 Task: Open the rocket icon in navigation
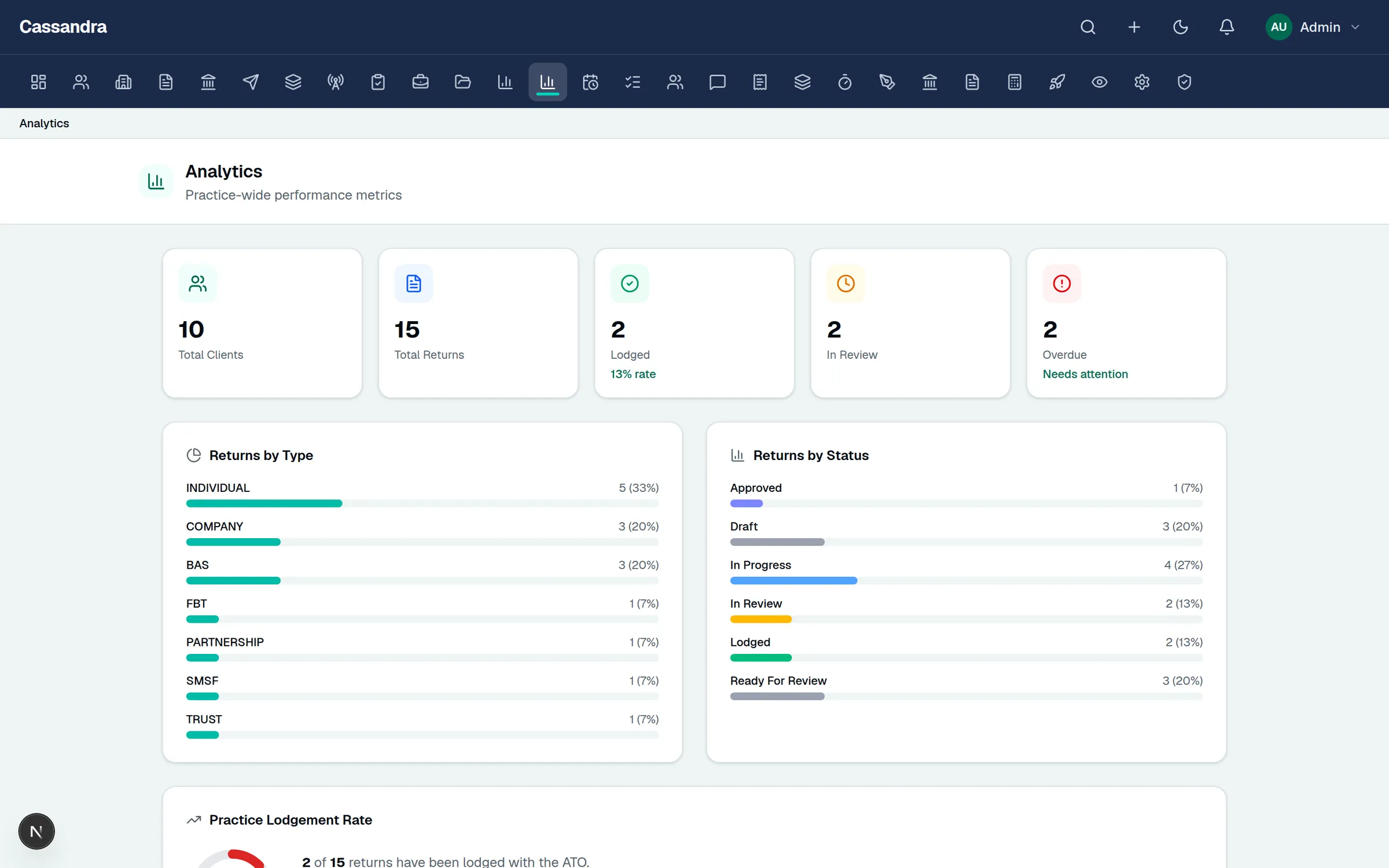tap(1057, 82)
